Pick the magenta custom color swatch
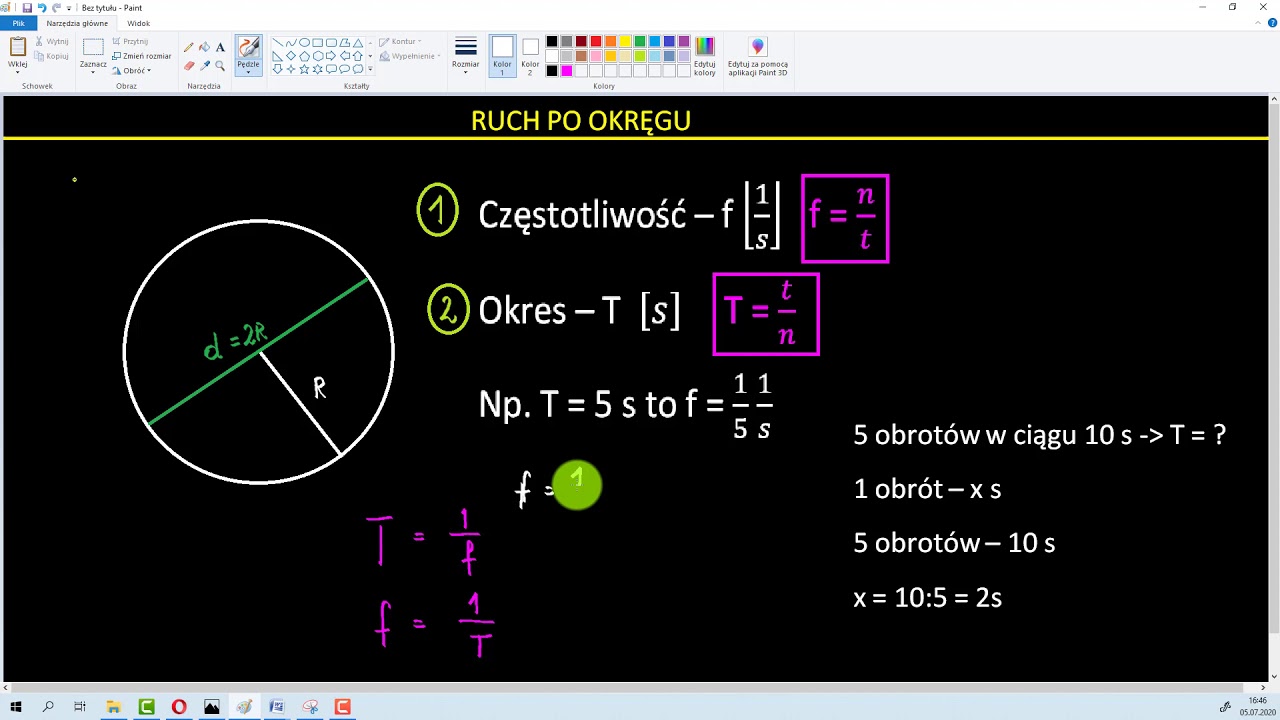The image size is (1280, 720). (x=567, y=71)
